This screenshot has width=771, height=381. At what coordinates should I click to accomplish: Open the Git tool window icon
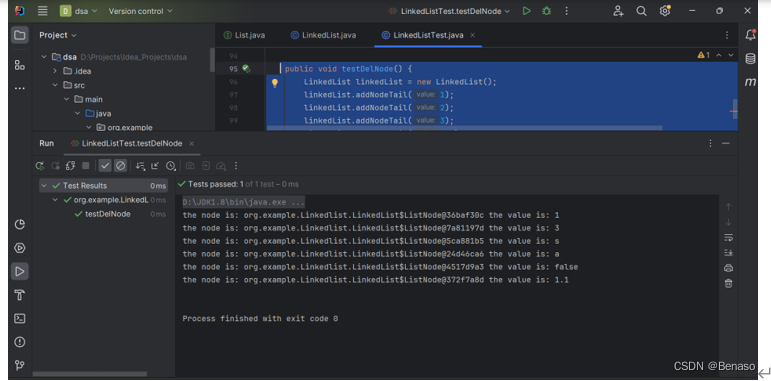[x=20, y=365]
